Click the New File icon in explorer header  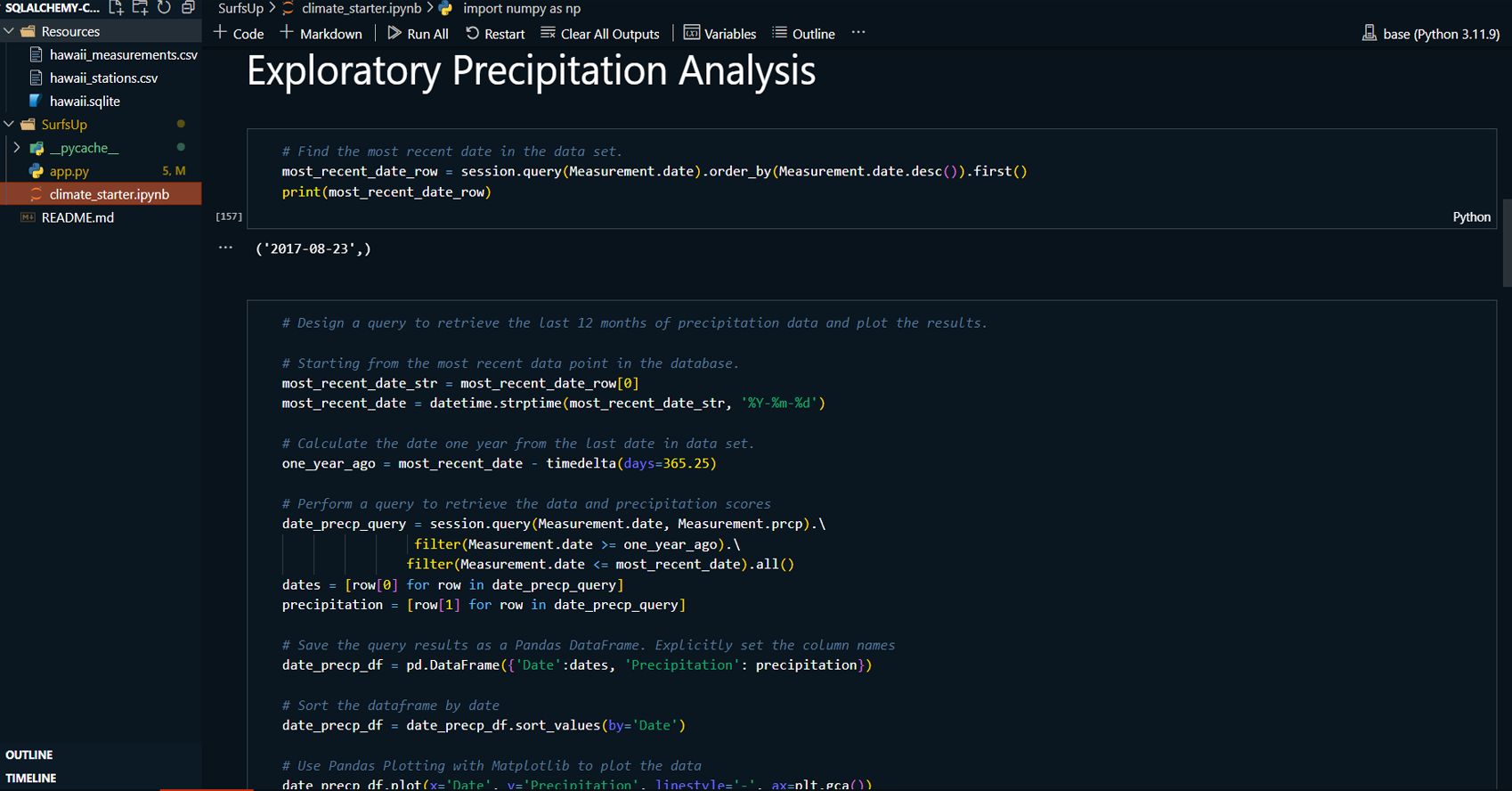click(x=117, y=8)
